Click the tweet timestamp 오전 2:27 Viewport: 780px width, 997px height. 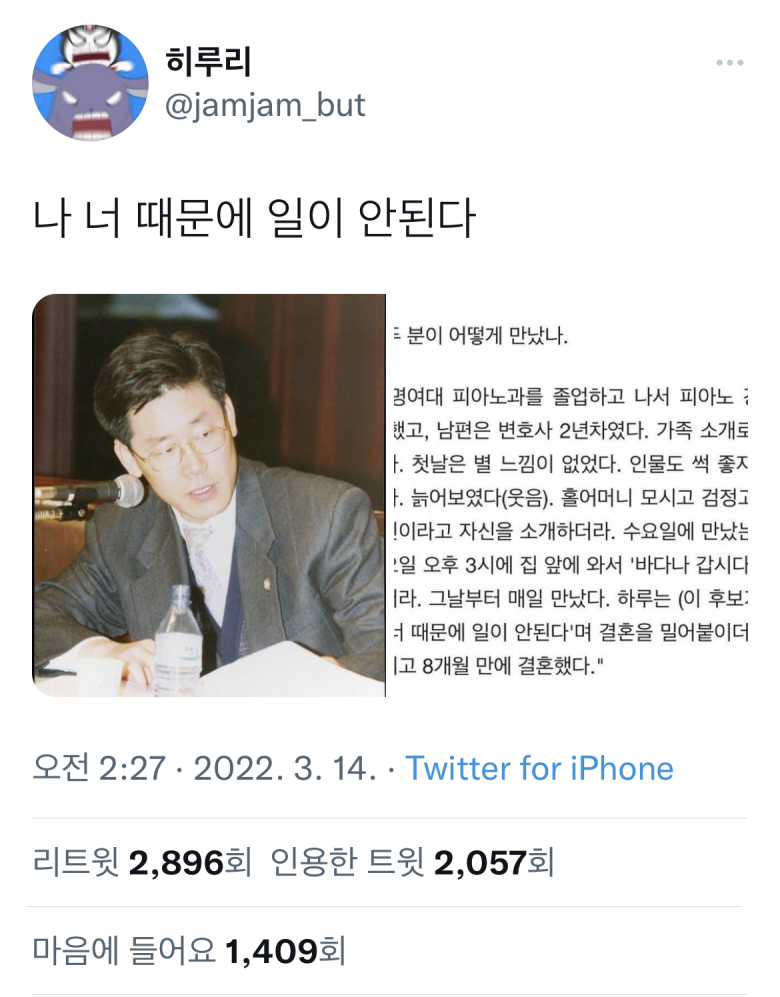[99, 768]
